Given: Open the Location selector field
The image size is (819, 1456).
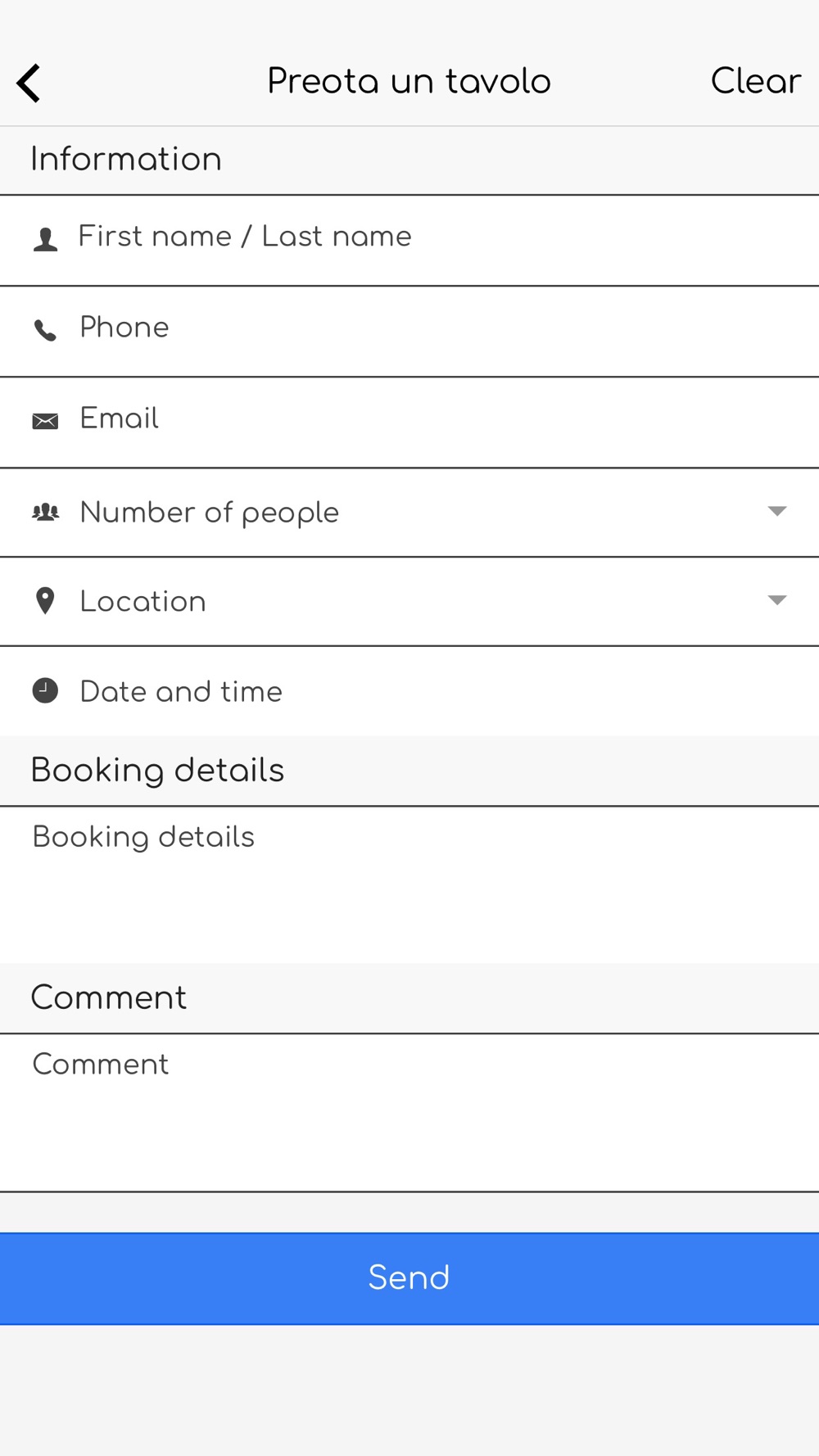Looking at the screenshot, I should point(409,602).
